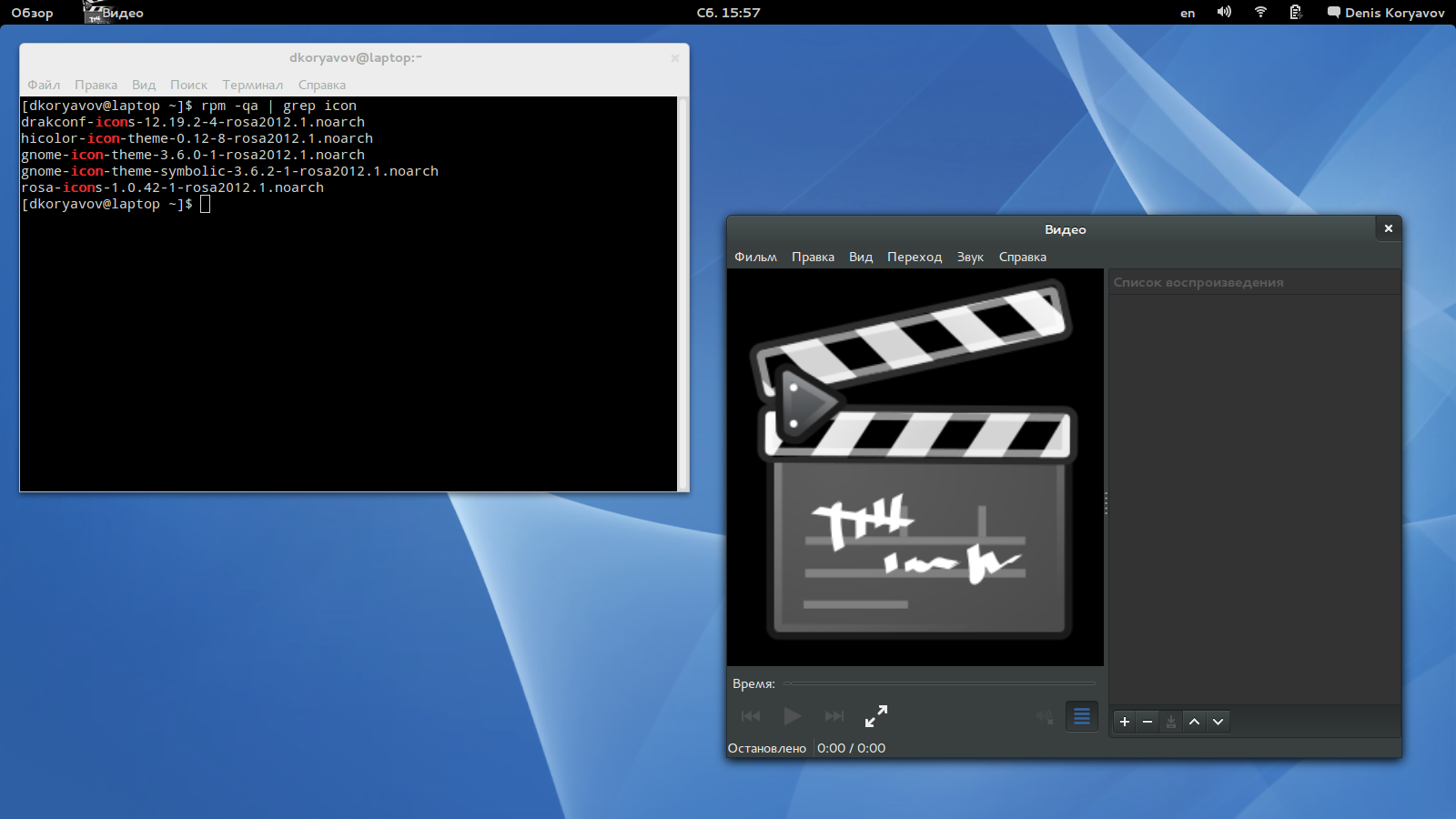This screenshot has width=1456, height=819.
Task: Click the previous track button
Action: 751,716
